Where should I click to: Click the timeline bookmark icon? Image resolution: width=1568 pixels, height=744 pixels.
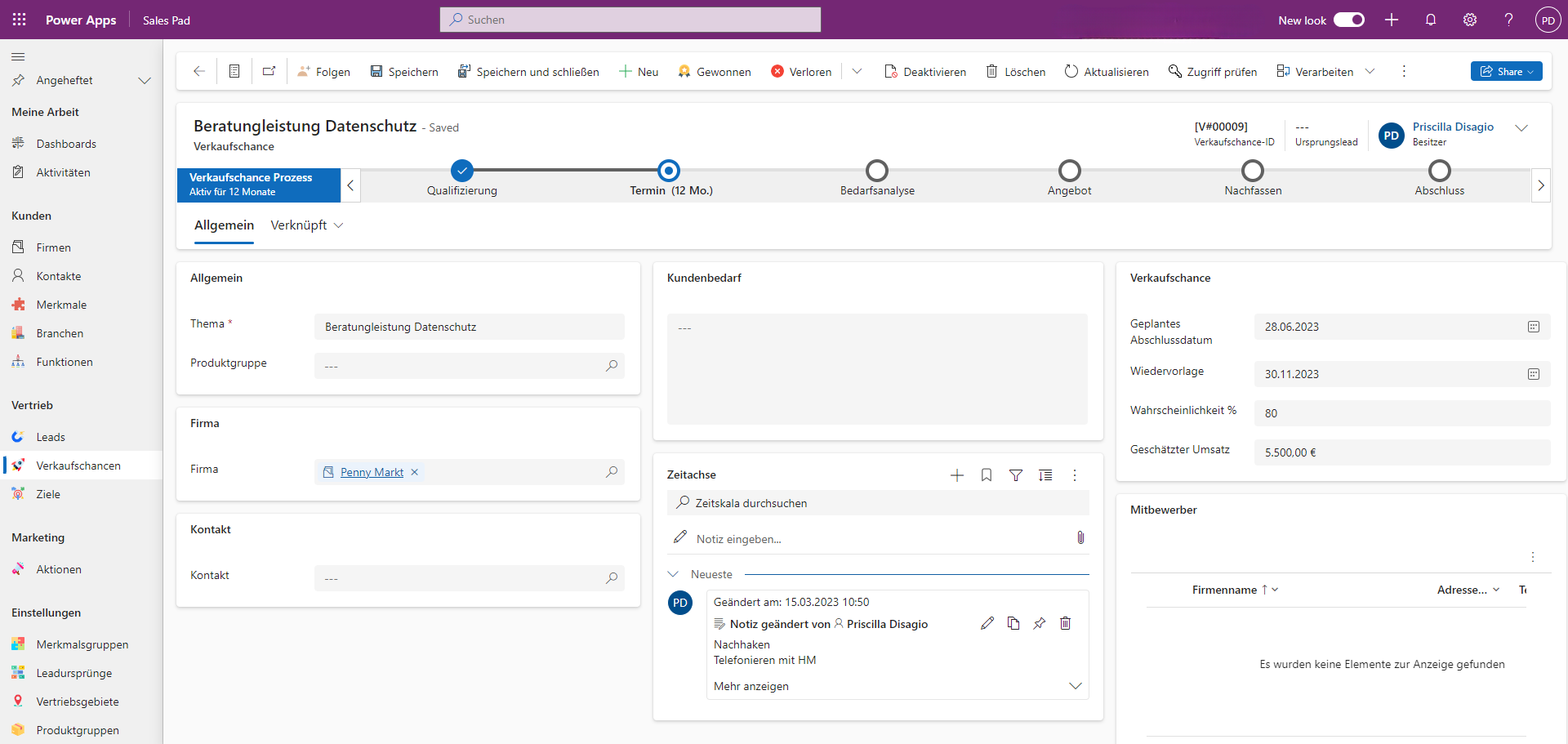tap(987, 475)
